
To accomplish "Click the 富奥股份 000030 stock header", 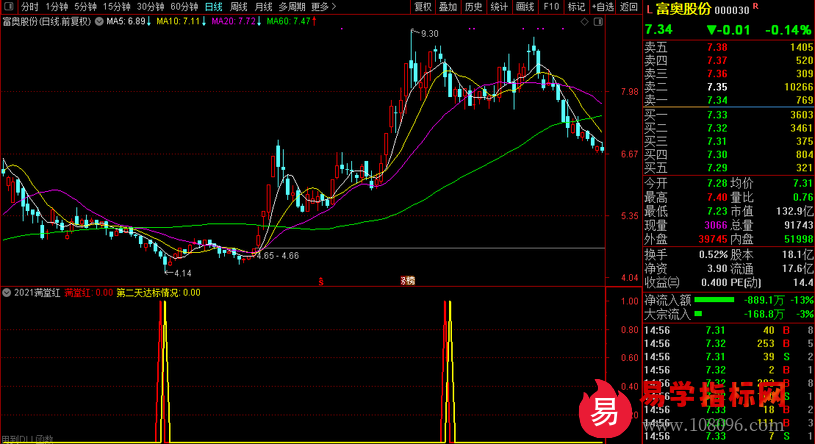I will pyautogui.click(x=703, y=10).
